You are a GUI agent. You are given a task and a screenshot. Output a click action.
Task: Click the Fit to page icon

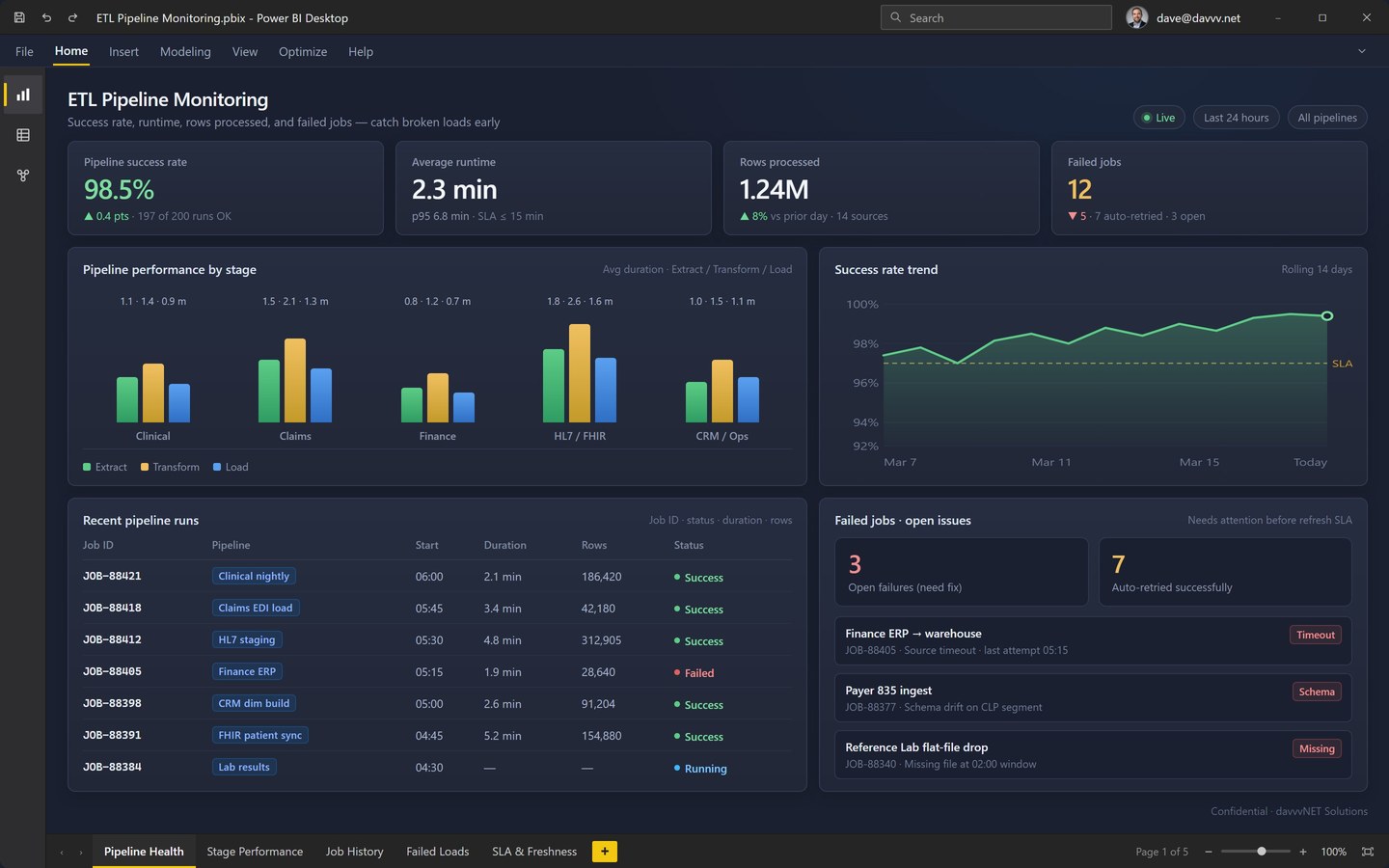[x=1368, y=852]
